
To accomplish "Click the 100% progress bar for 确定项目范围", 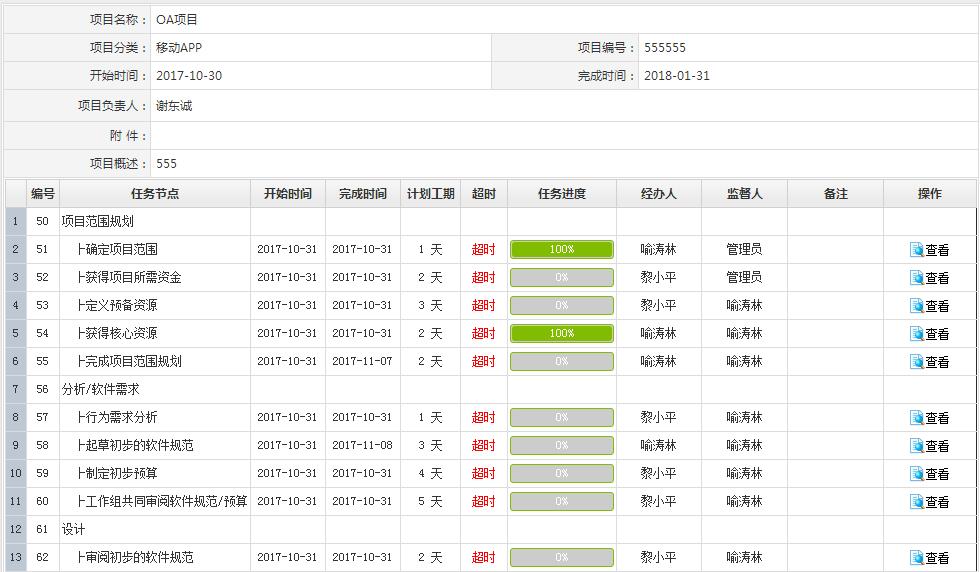I will click(561, 250).
